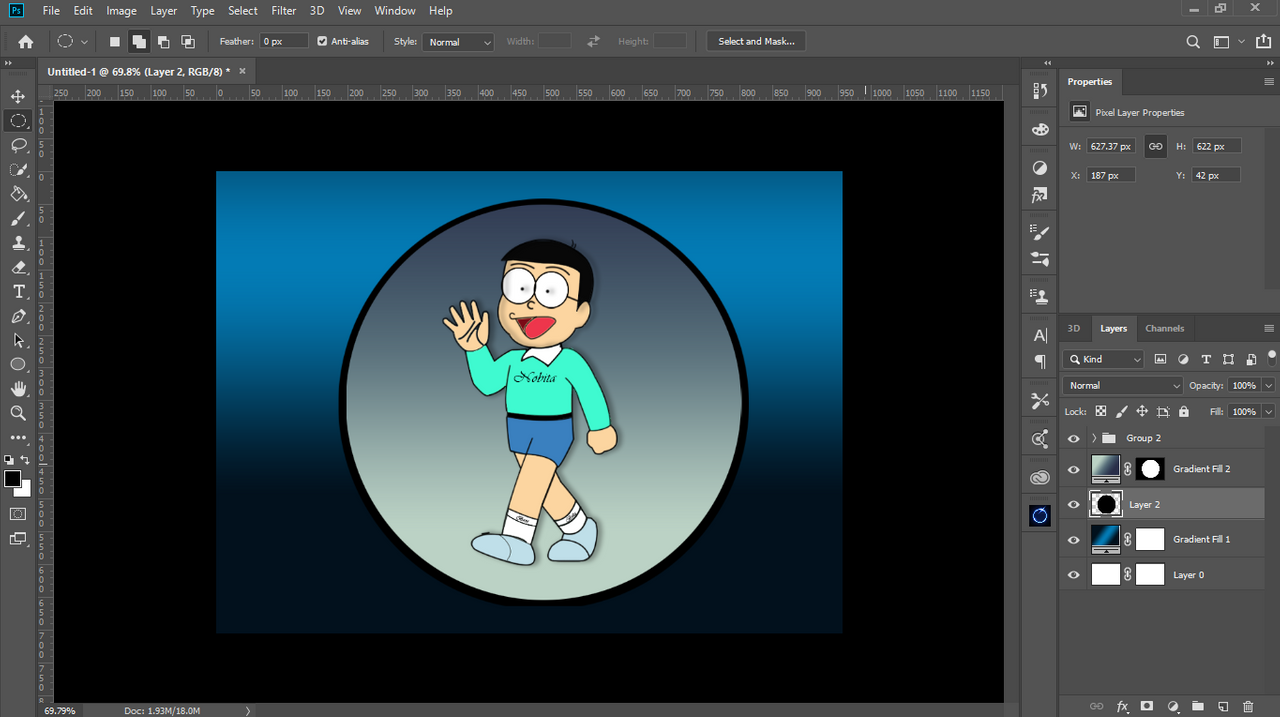The width and height of the screenshot is (1280, 717).
Task: Select the Paint Bucket tool
Action: pyautogui.click(x=18, y=194)
